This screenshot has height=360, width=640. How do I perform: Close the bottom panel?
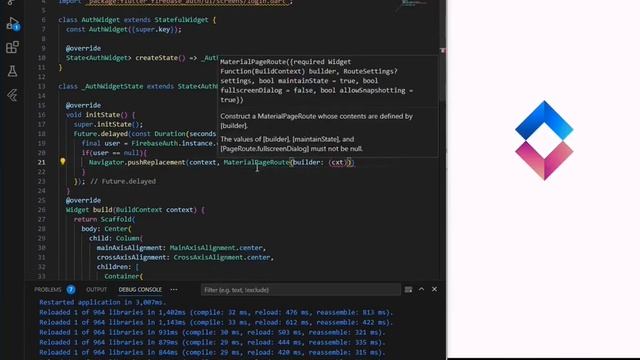pos(434,289)
